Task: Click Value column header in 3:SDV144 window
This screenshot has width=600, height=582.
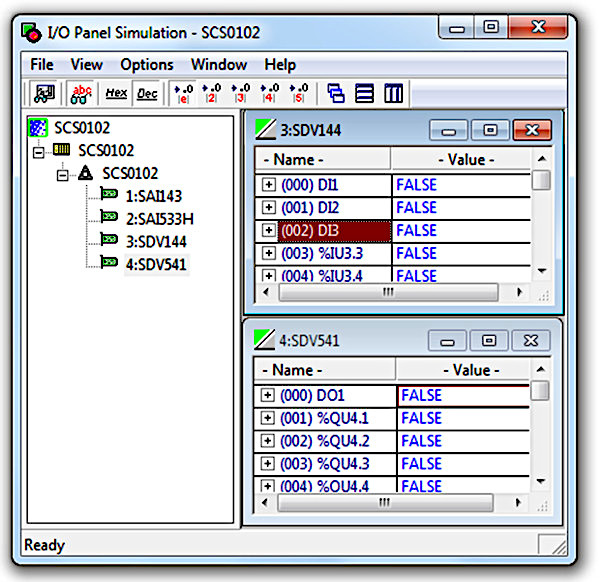Action: pyautogui.click(x=461, y=159)
